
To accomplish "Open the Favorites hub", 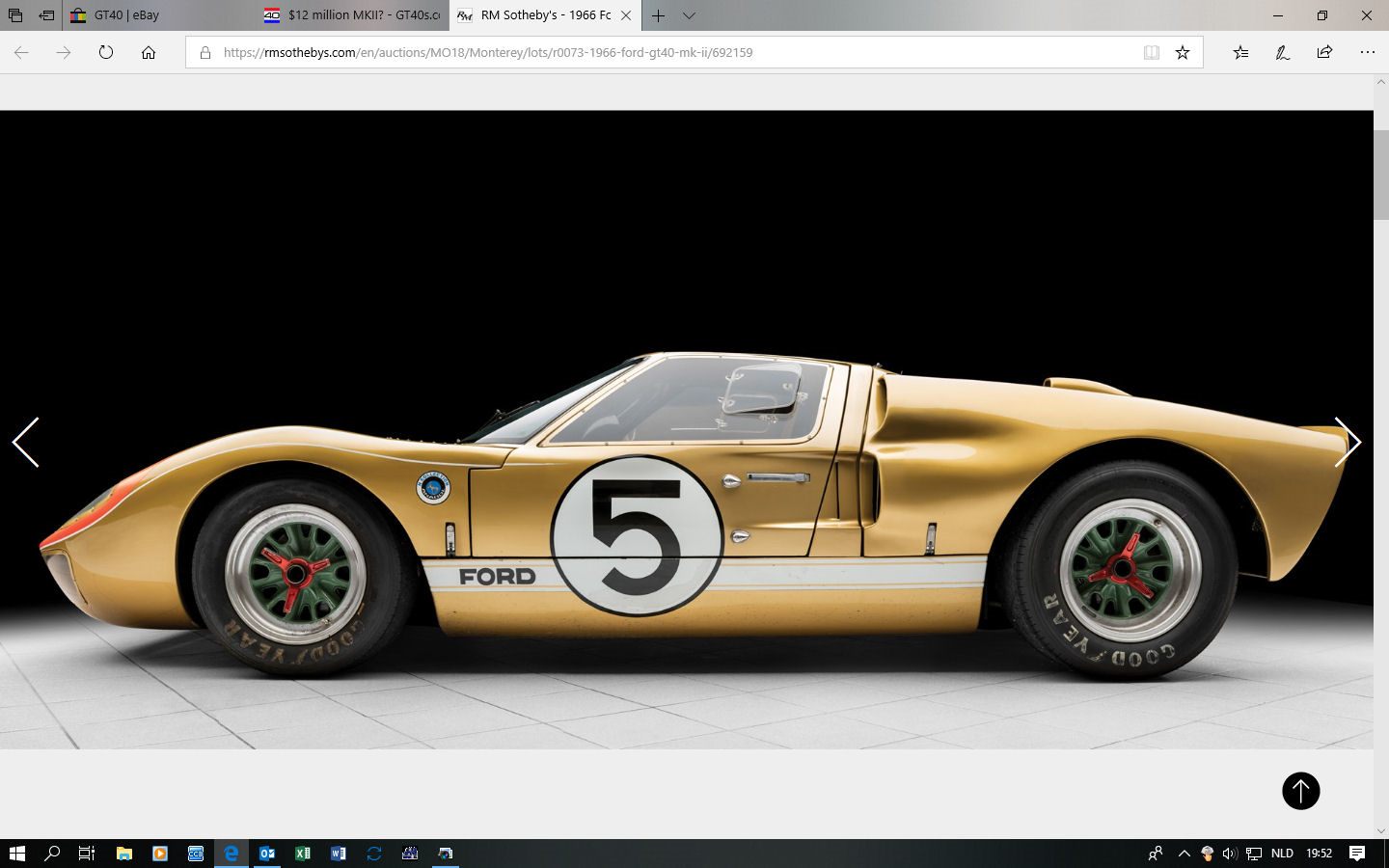I will point(1240,52).
